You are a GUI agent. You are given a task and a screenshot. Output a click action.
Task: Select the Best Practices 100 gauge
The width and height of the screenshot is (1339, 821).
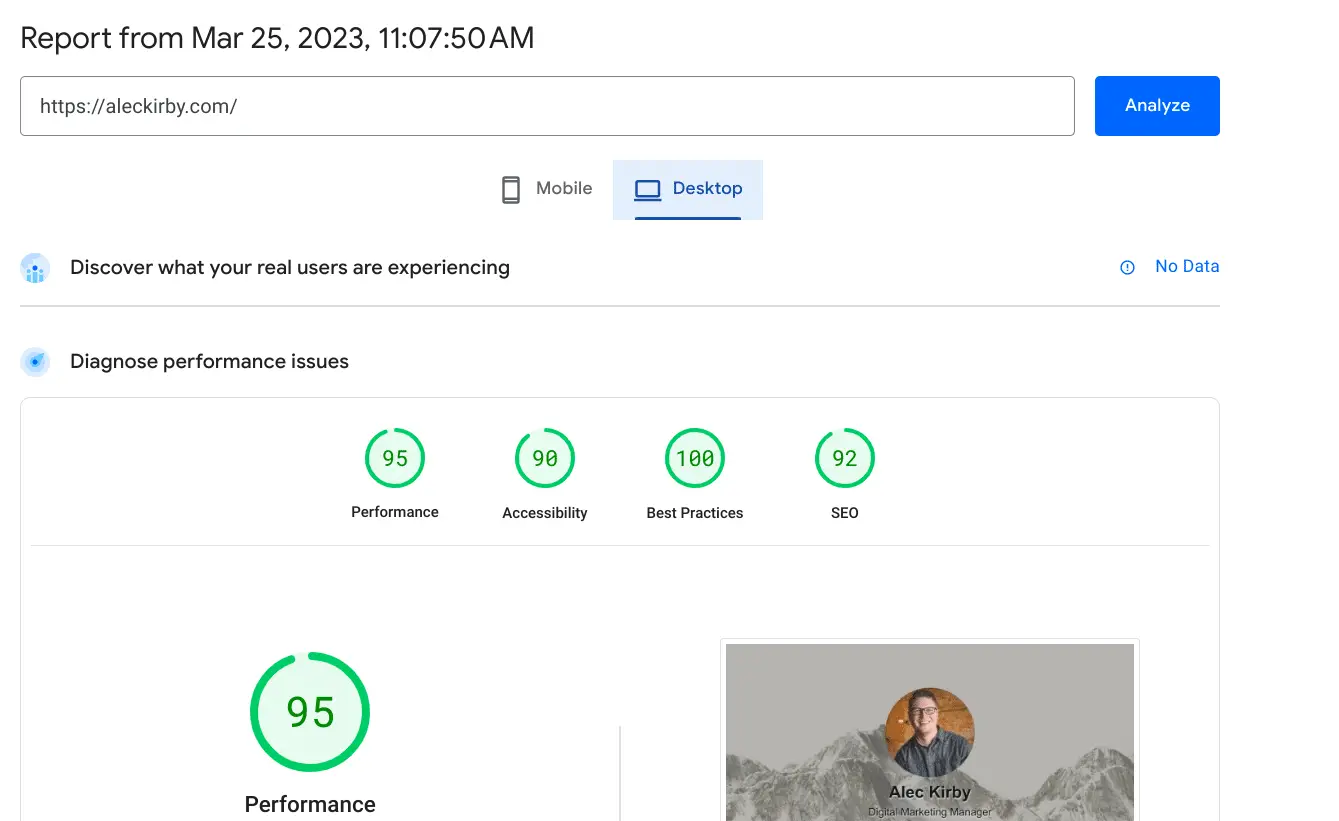click(x=695, y=458)
